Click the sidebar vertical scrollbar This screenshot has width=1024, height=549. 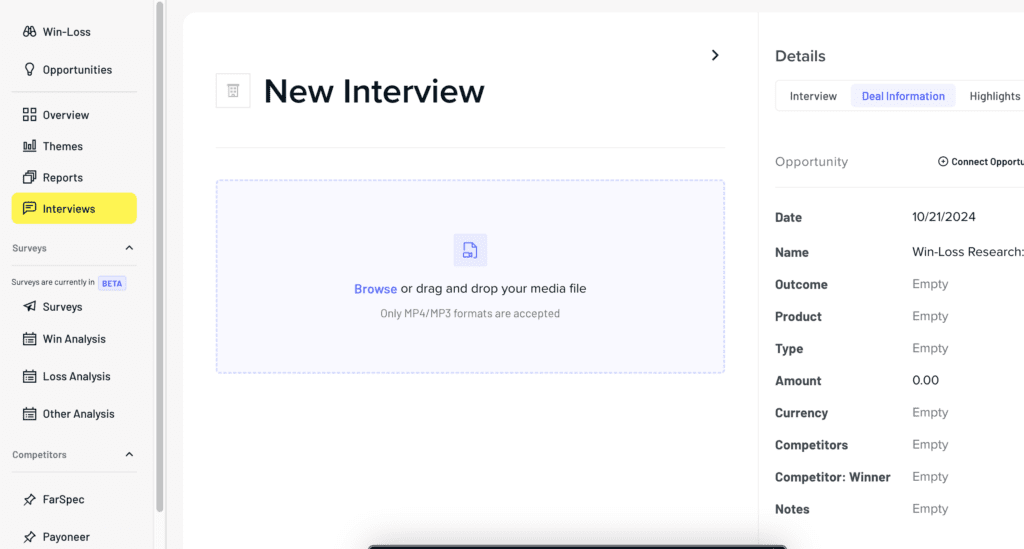159,250
